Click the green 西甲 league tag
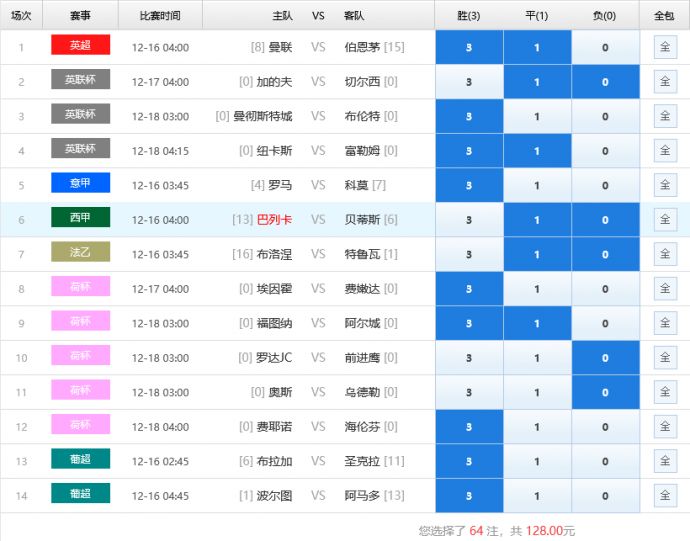The height and width of the screenshot is (541, 690). click(80, 219)
